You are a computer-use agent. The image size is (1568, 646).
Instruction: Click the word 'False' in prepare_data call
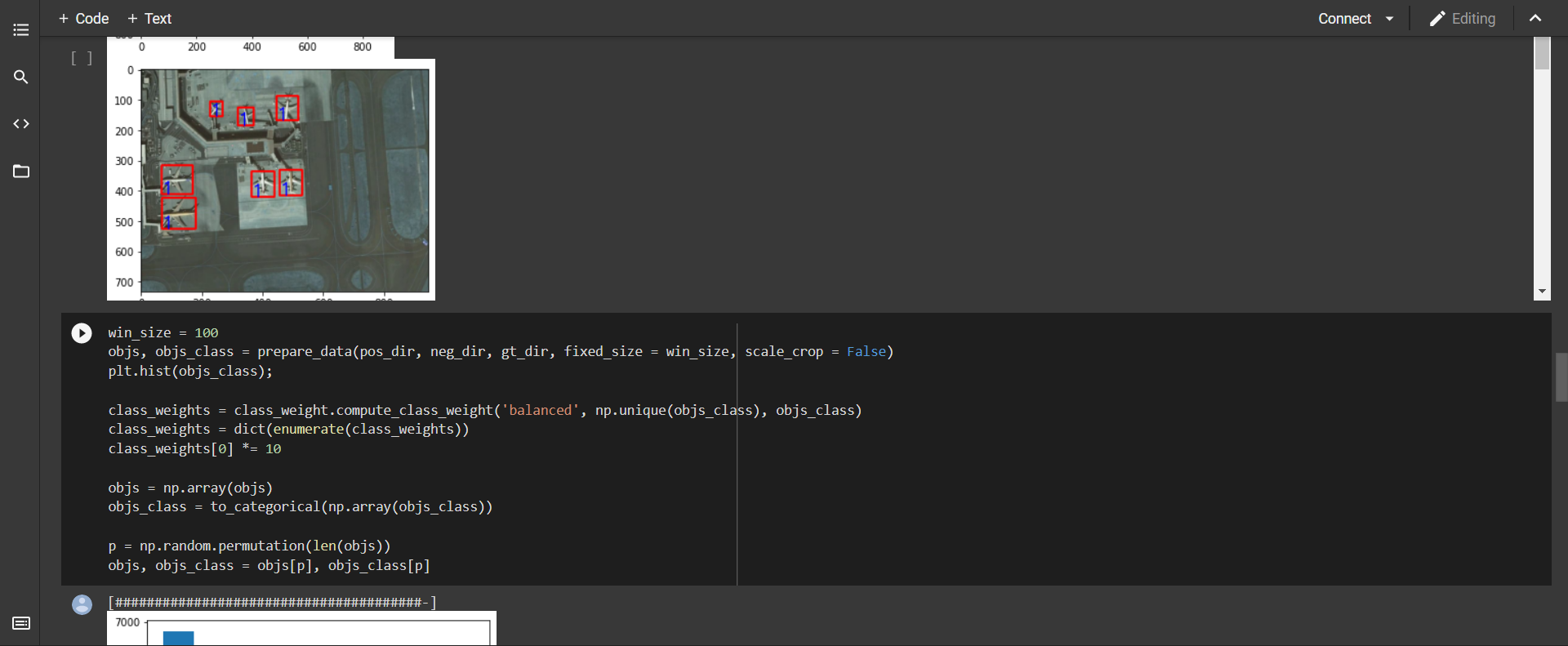pyautogui.click(x=866, y=351)
